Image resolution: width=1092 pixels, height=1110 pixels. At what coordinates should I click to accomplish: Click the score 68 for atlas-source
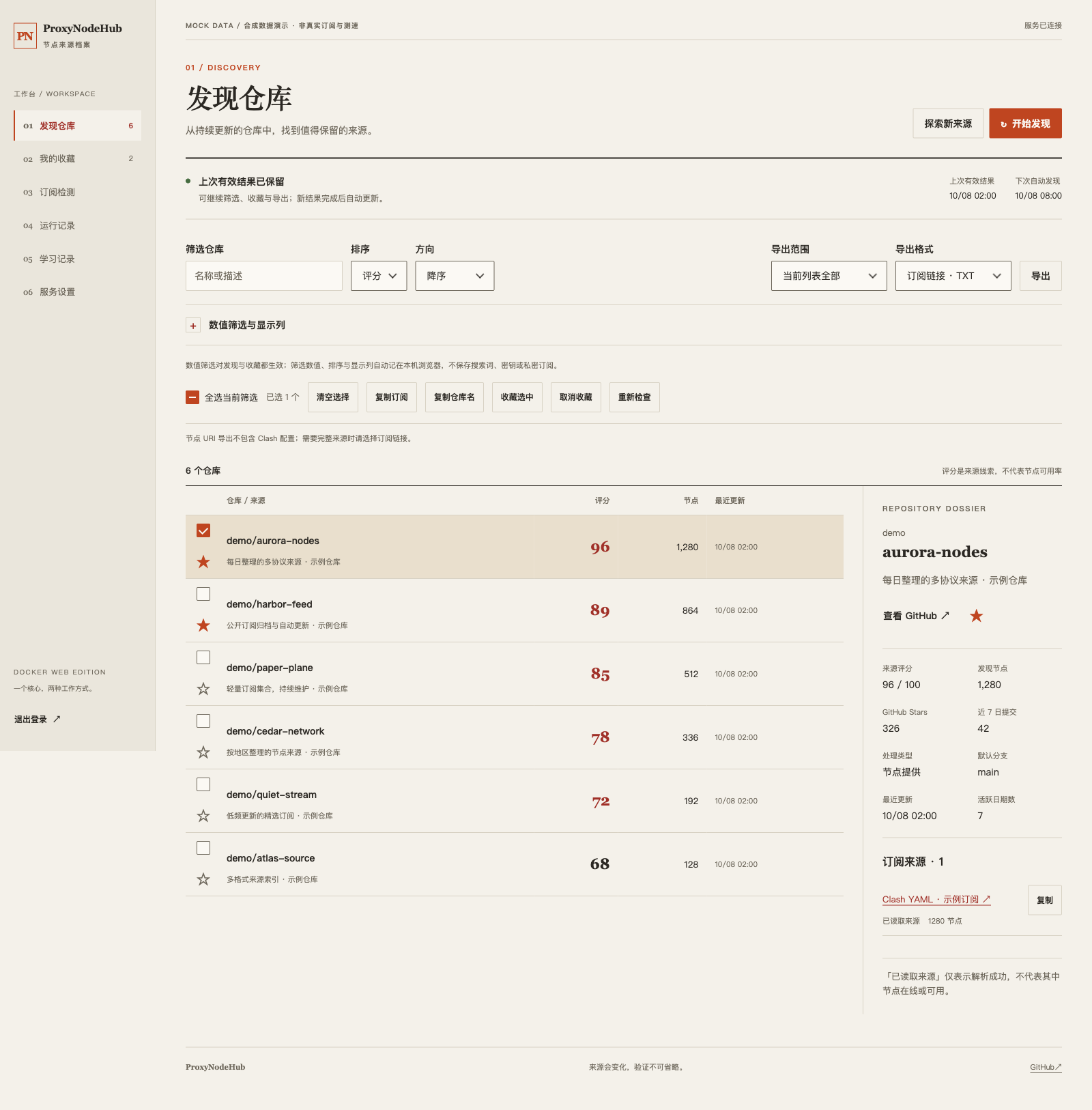(x=600, y=864)
